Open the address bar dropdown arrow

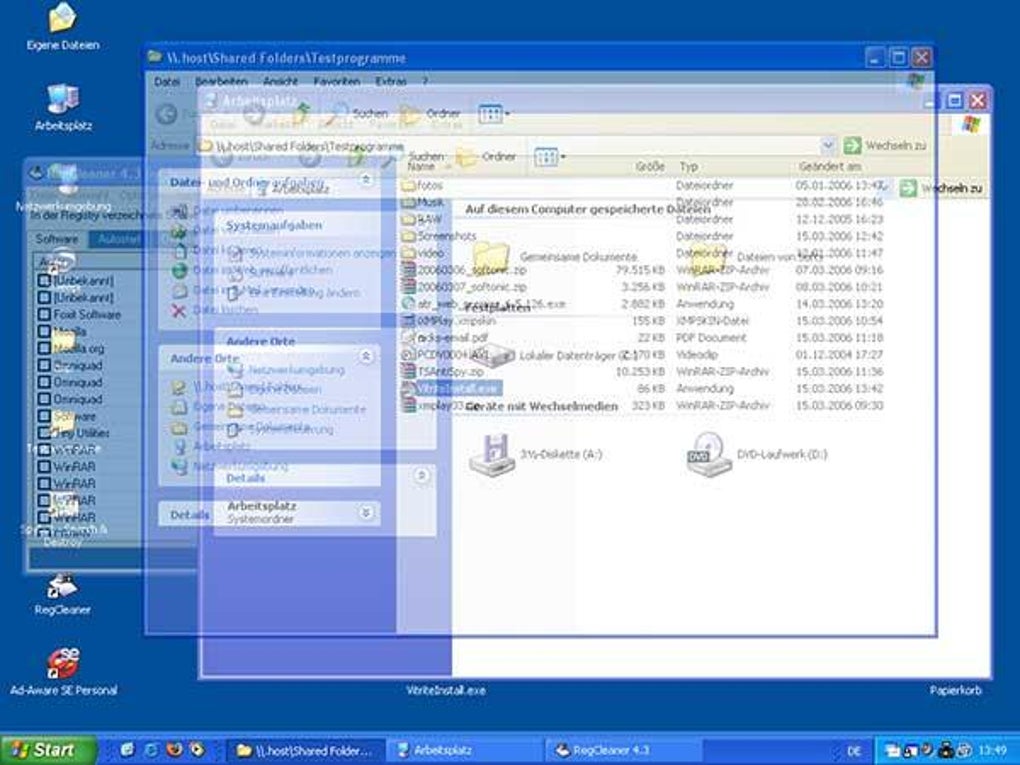(827, 145)
